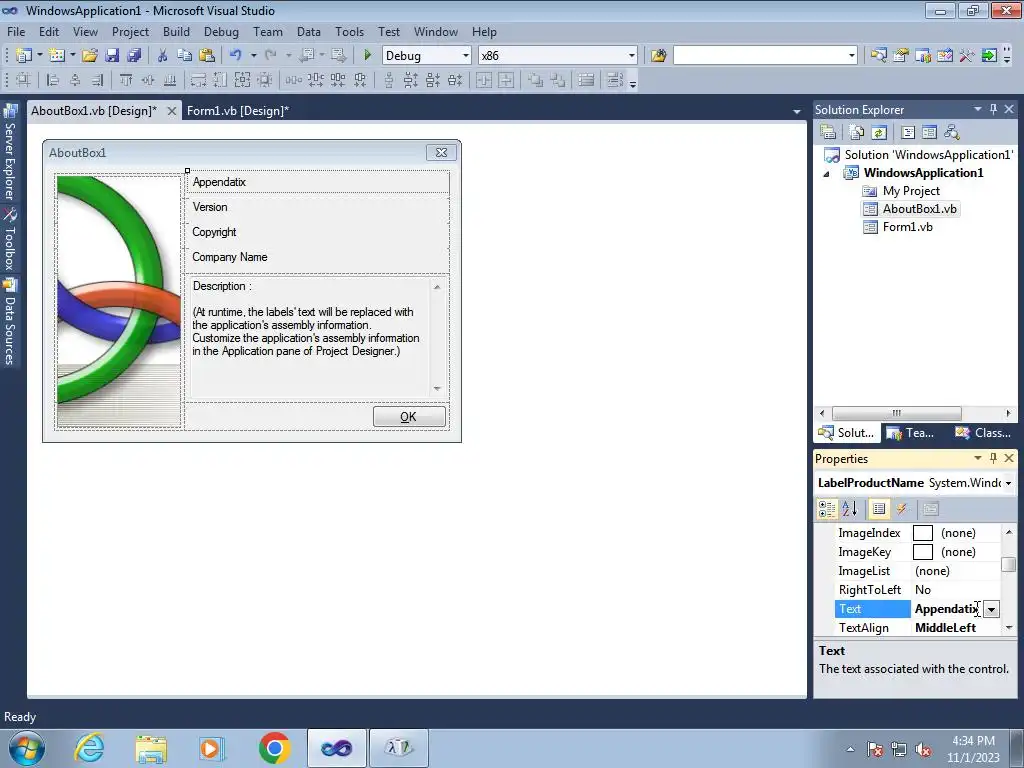The width and height of the screenshot is (1024, 768).
Task: Sort properties alphabetically with A-Z icon
Action: [850, 509]
